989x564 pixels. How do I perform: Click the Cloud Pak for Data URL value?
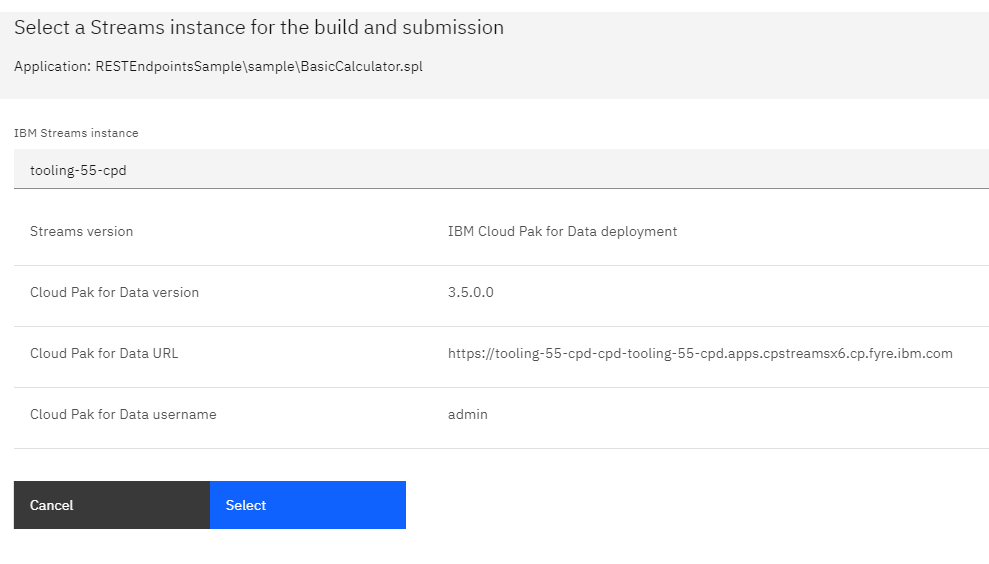(x=700, y=353)
